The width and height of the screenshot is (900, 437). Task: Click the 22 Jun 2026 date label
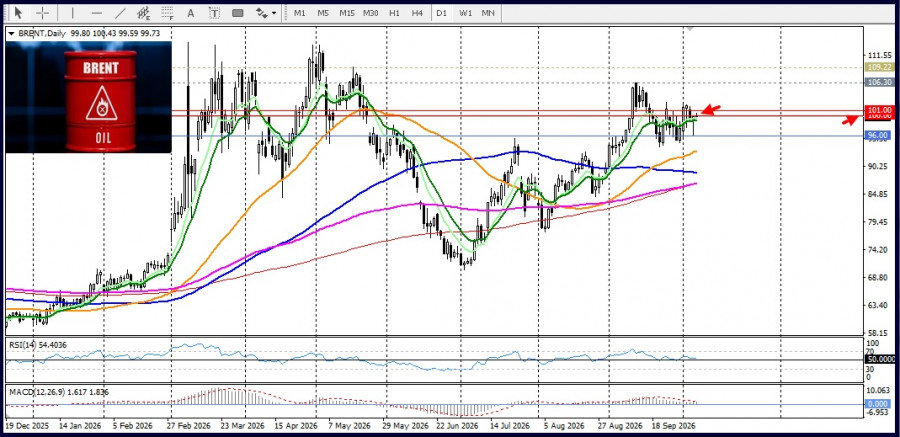pyautogui.click(x=457, y=427)
